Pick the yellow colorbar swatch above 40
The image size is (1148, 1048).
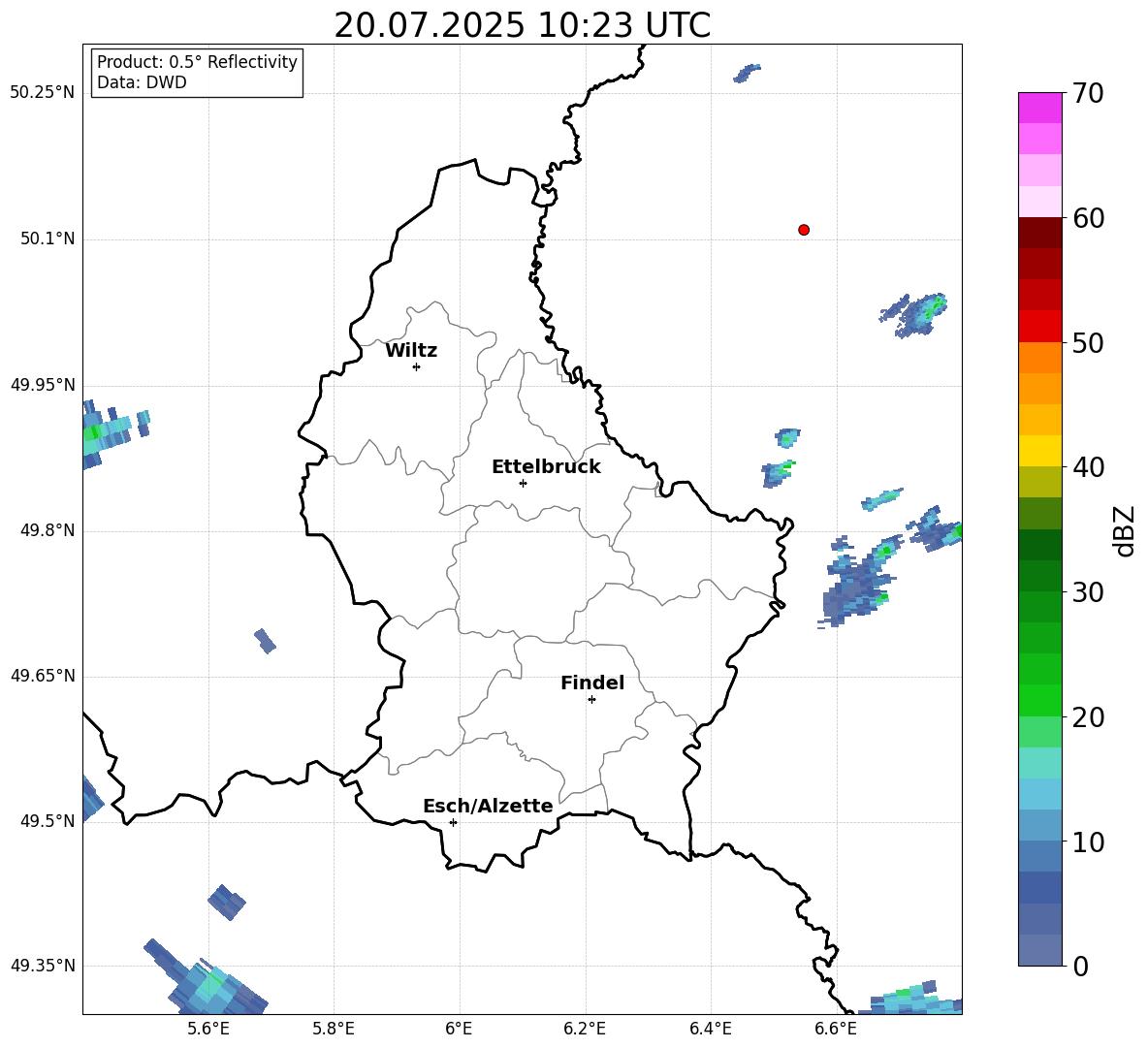(x=1040, y=451)
